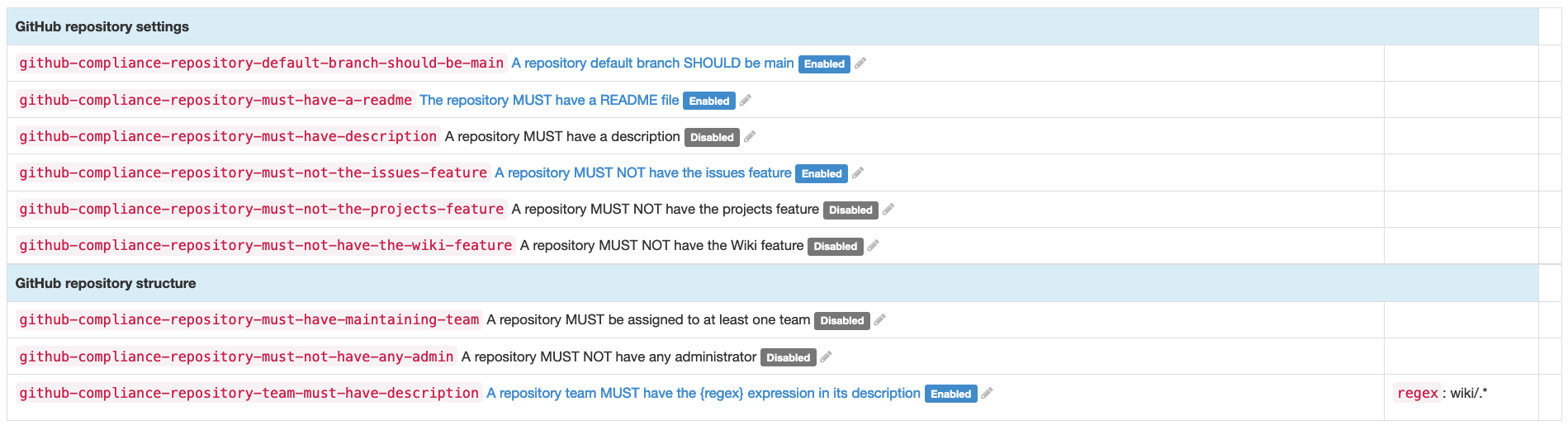This screenshot has width=1568, height=425.
Task: Toggle Enabled badge on issues feature rule
Action: [822, 173]
